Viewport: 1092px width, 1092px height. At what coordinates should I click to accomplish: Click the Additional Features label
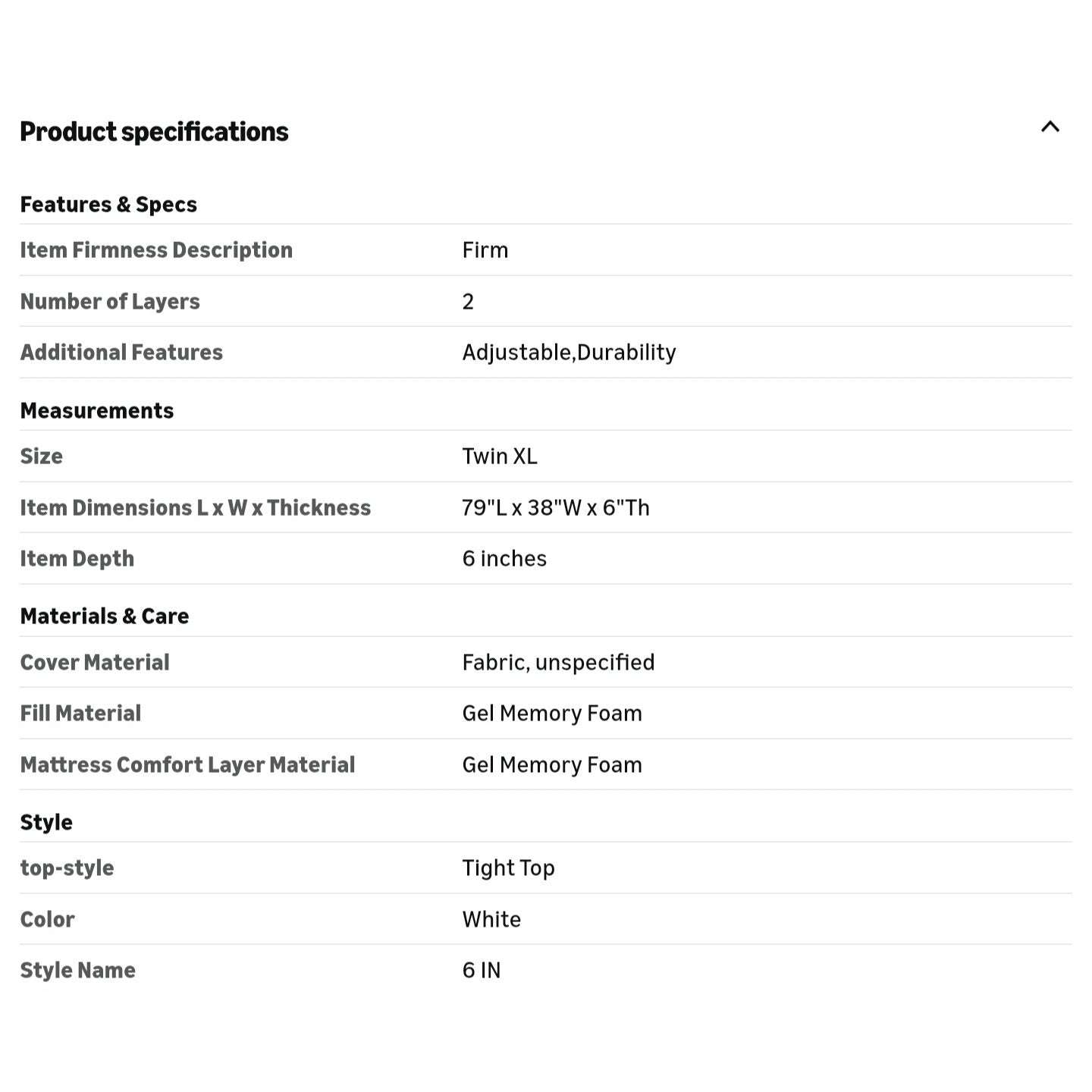pos(121,353)
